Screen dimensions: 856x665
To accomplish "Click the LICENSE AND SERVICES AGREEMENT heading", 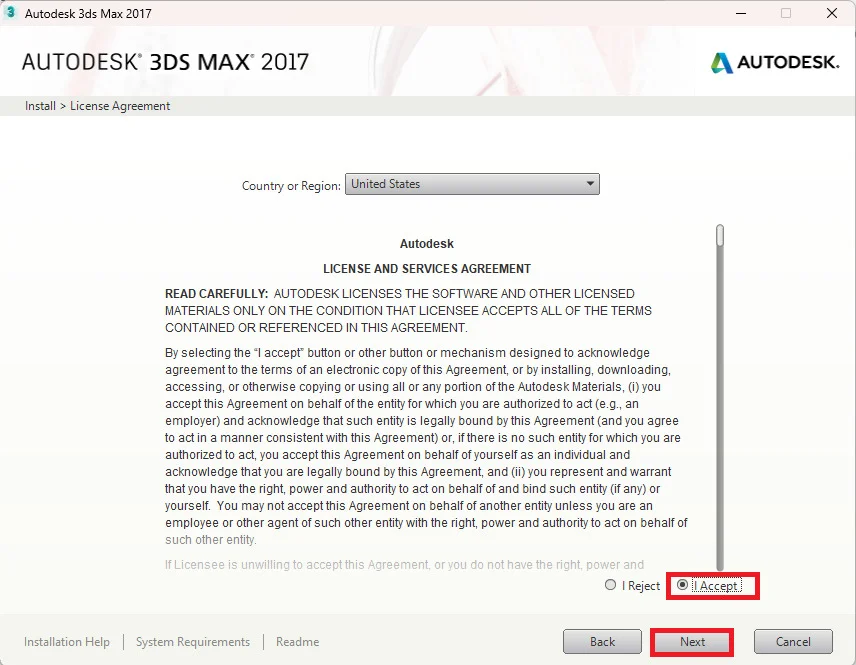I will click(x=427, y=269).
